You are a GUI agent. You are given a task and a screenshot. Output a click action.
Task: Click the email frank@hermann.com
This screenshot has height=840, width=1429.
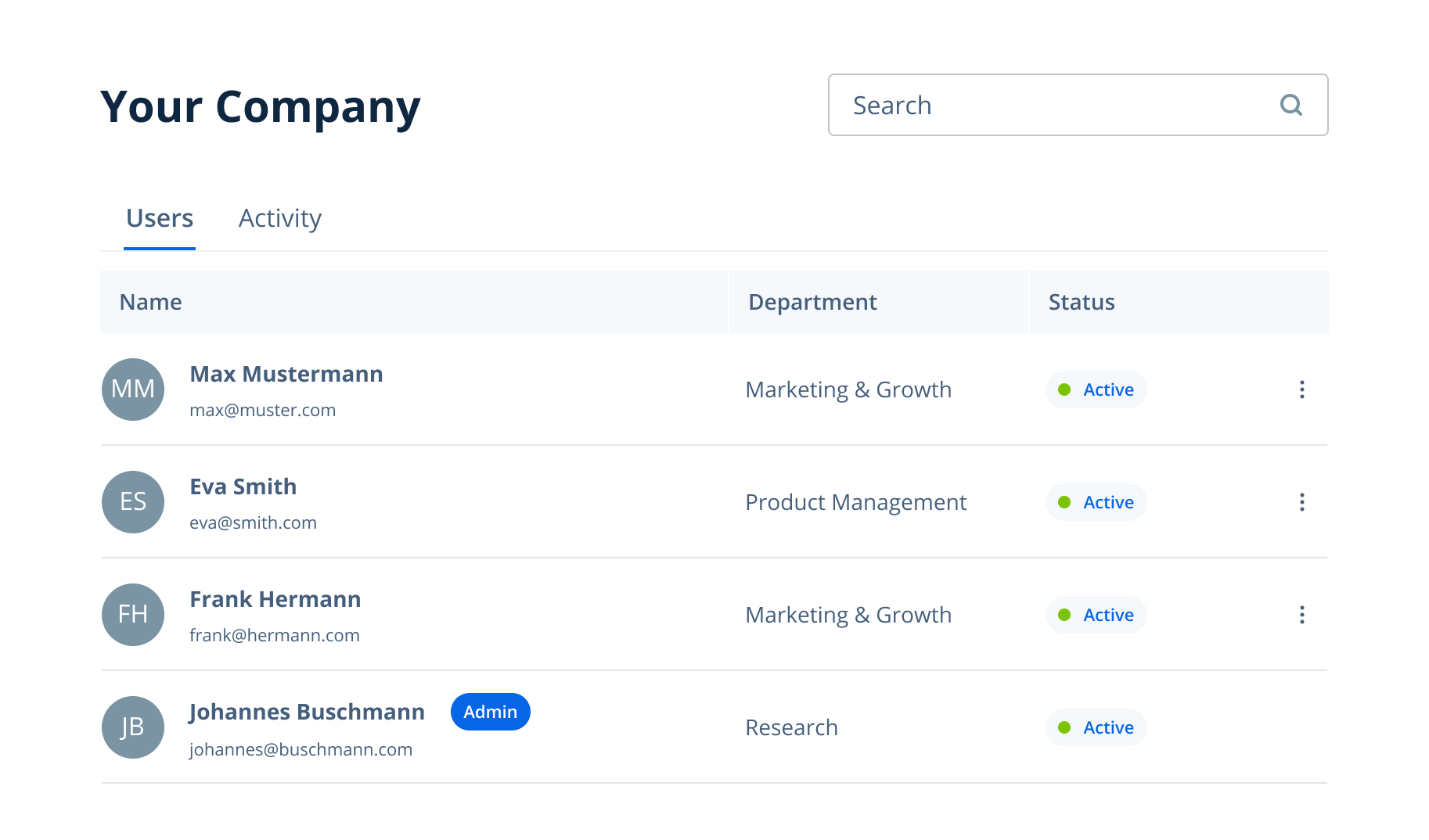[274, 635]
